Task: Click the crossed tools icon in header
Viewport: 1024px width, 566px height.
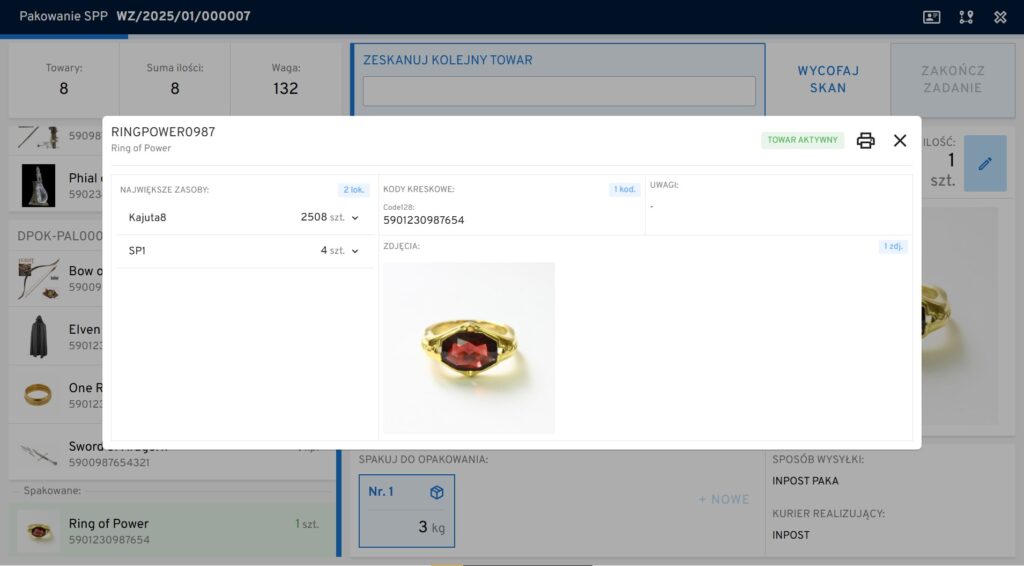Action: tap(1000, 17)
